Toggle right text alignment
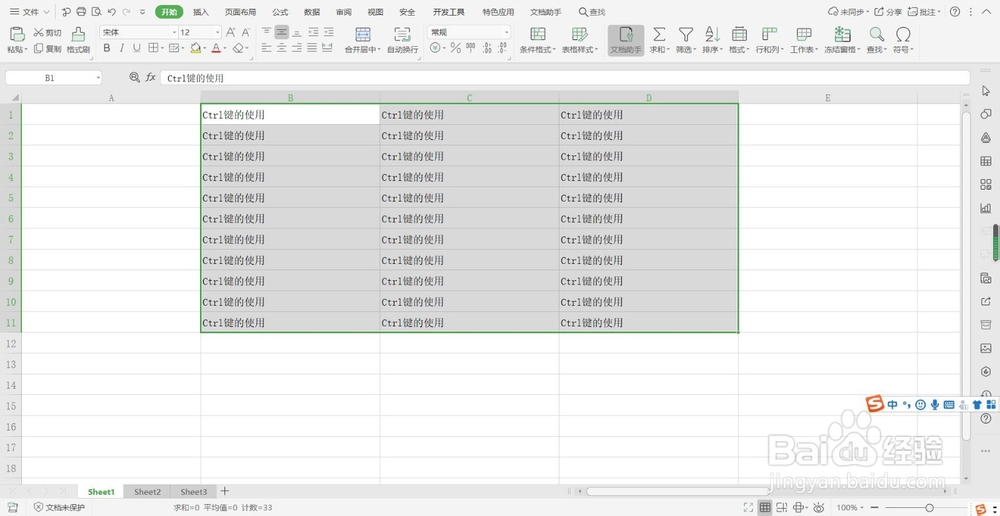 [297, 48]
